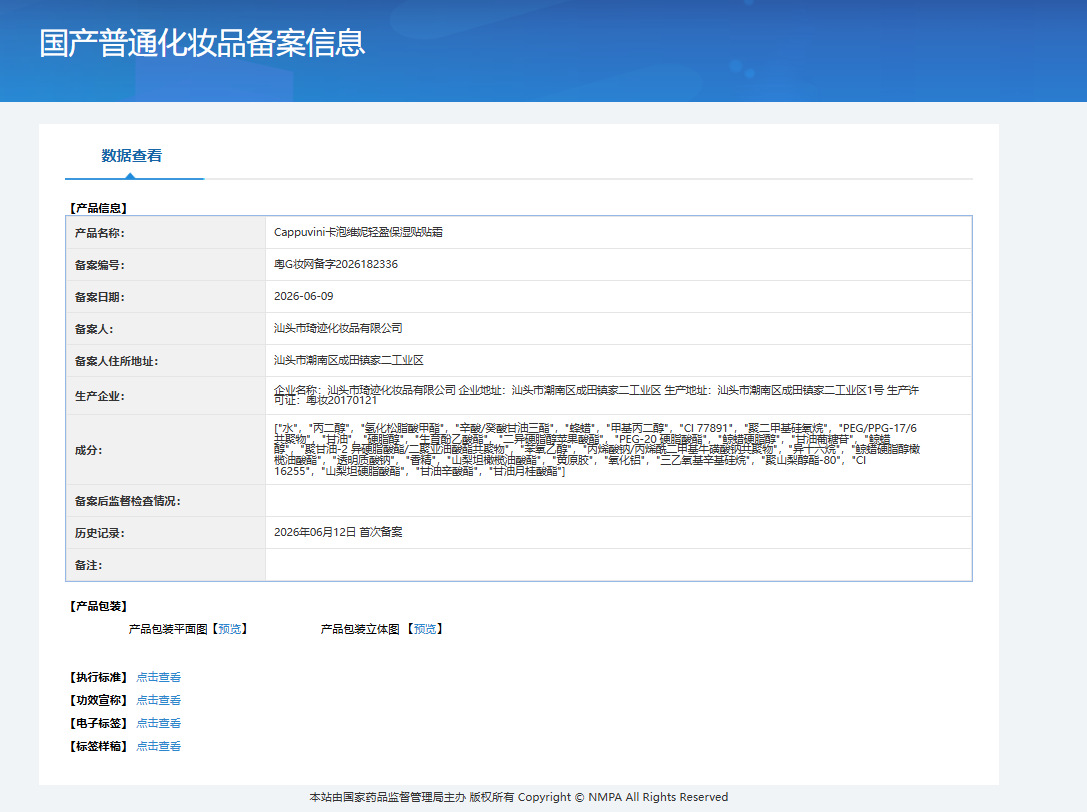Click the 【电子标签】 label
The width and height of the screenshot is (1087, 812).
(x=98, y=723)
